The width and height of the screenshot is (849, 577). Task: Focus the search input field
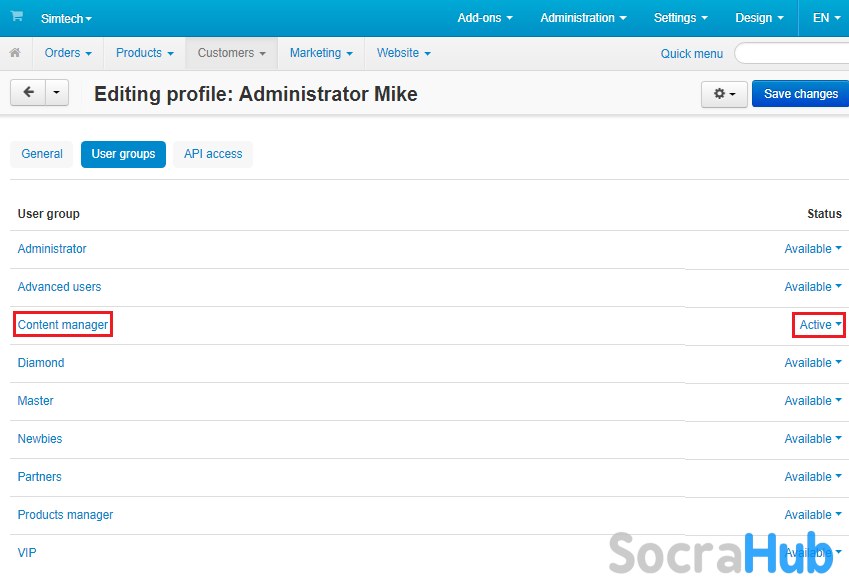tap(792, 53)
